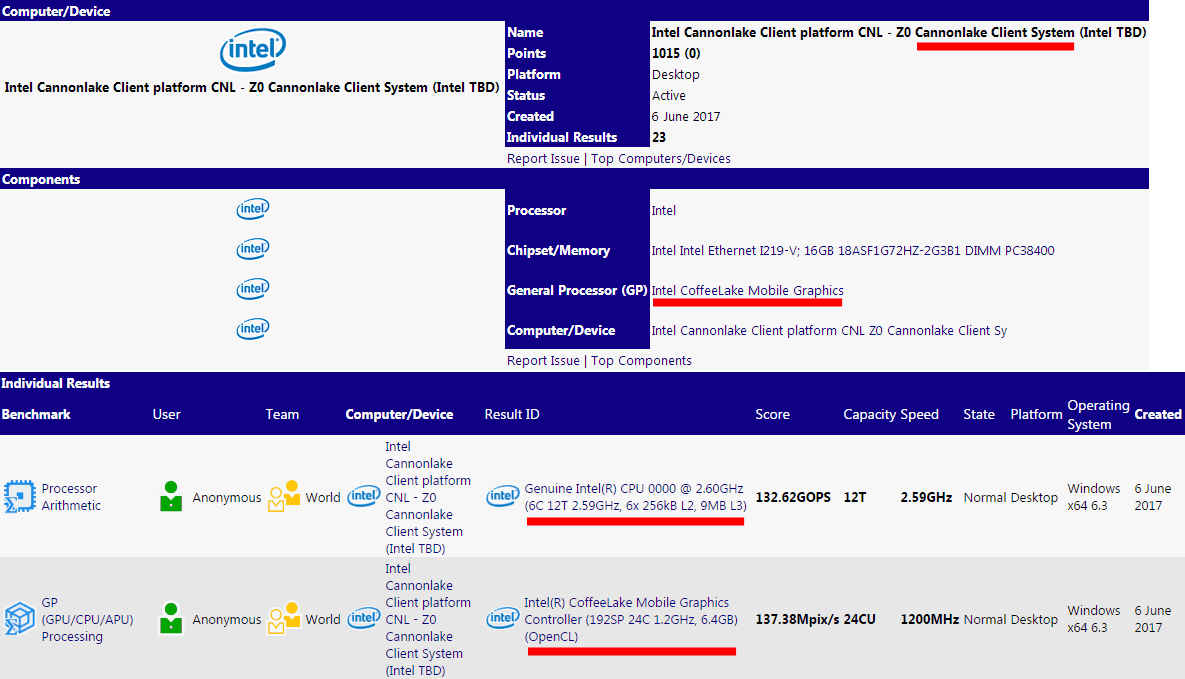The height and width of the screenshot is (679, 1185).
Task: Open the Genuine Intel CPU 0000 result link
Action: [633, 489]
